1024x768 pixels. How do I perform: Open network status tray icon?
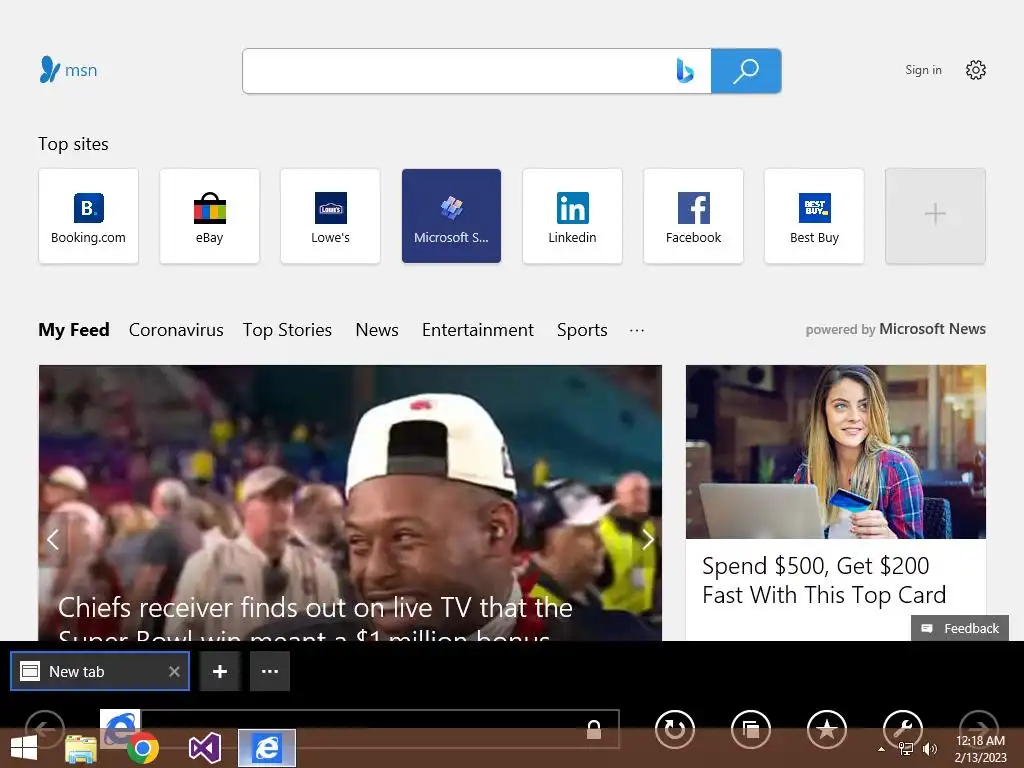[x=906, y=749]
